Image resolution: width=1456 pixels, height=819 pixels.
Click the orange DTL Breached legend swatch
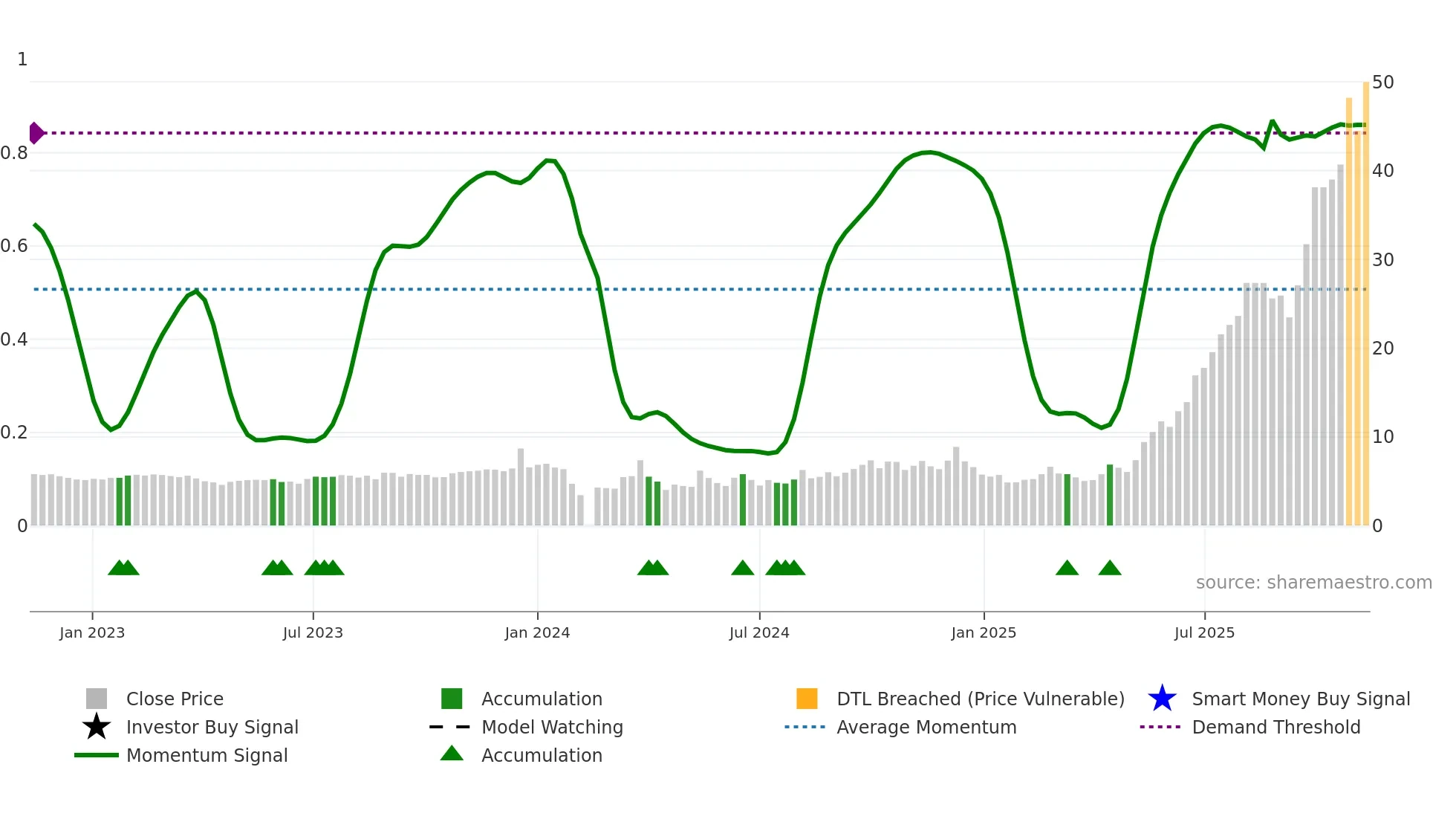(x=807, y=699)
